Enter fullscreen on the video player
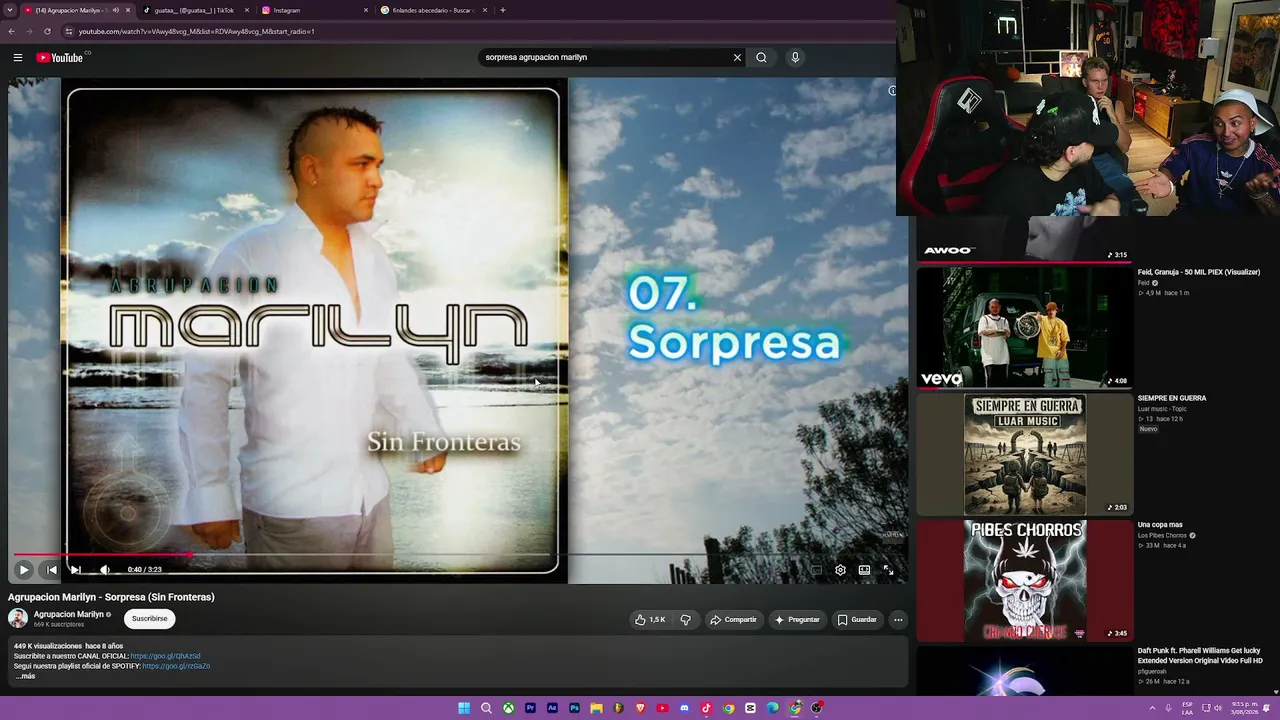This screenshot has height=720, width=1280. 888,569
